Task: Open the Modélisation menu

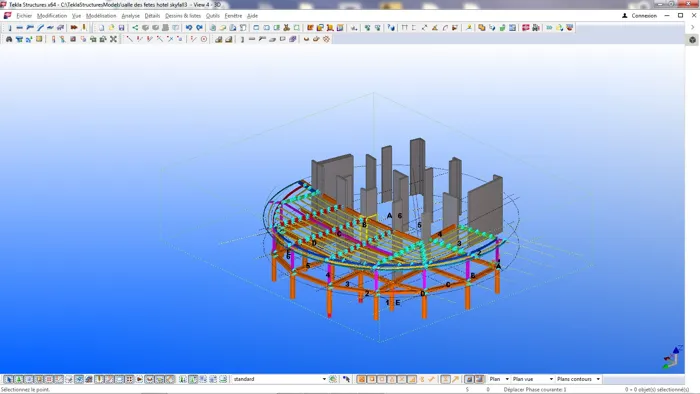Action: click(x=101, y=16)
